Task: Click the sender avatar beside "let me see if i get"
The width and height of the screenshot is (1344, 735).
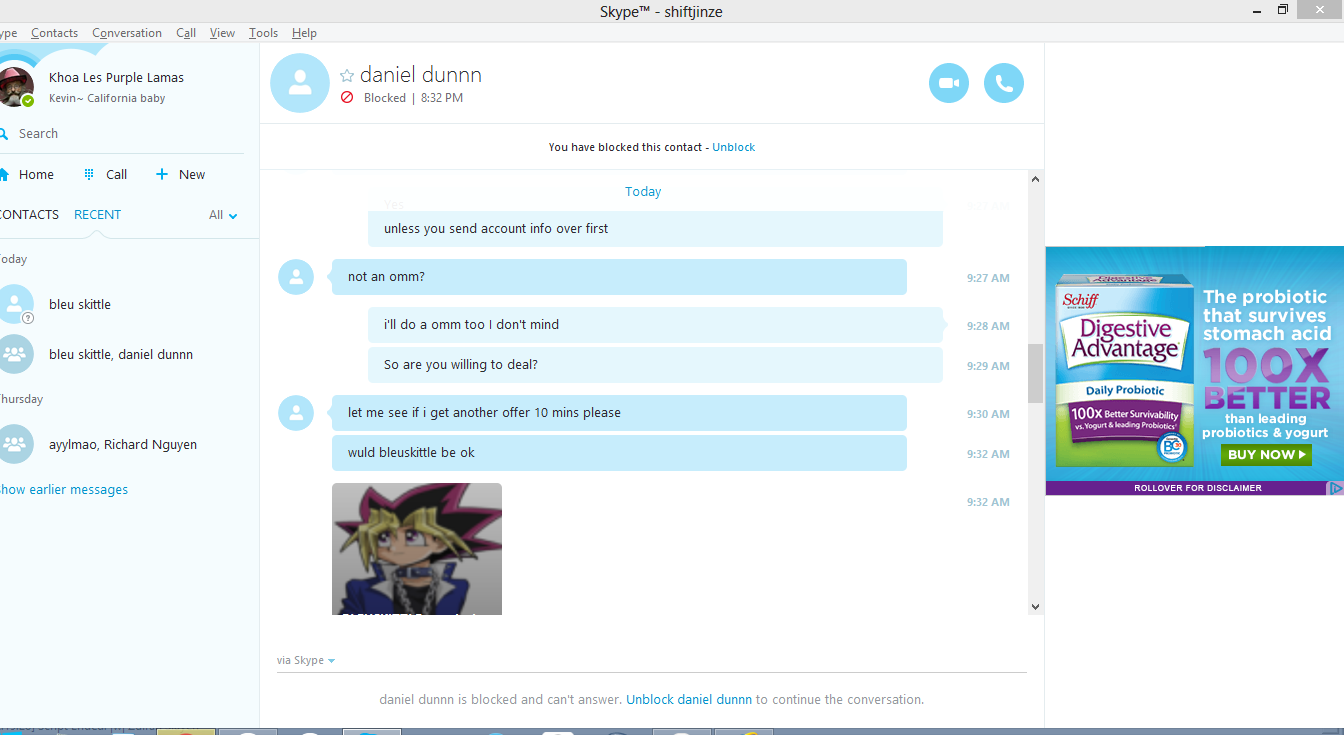Action: coord(296,413)
